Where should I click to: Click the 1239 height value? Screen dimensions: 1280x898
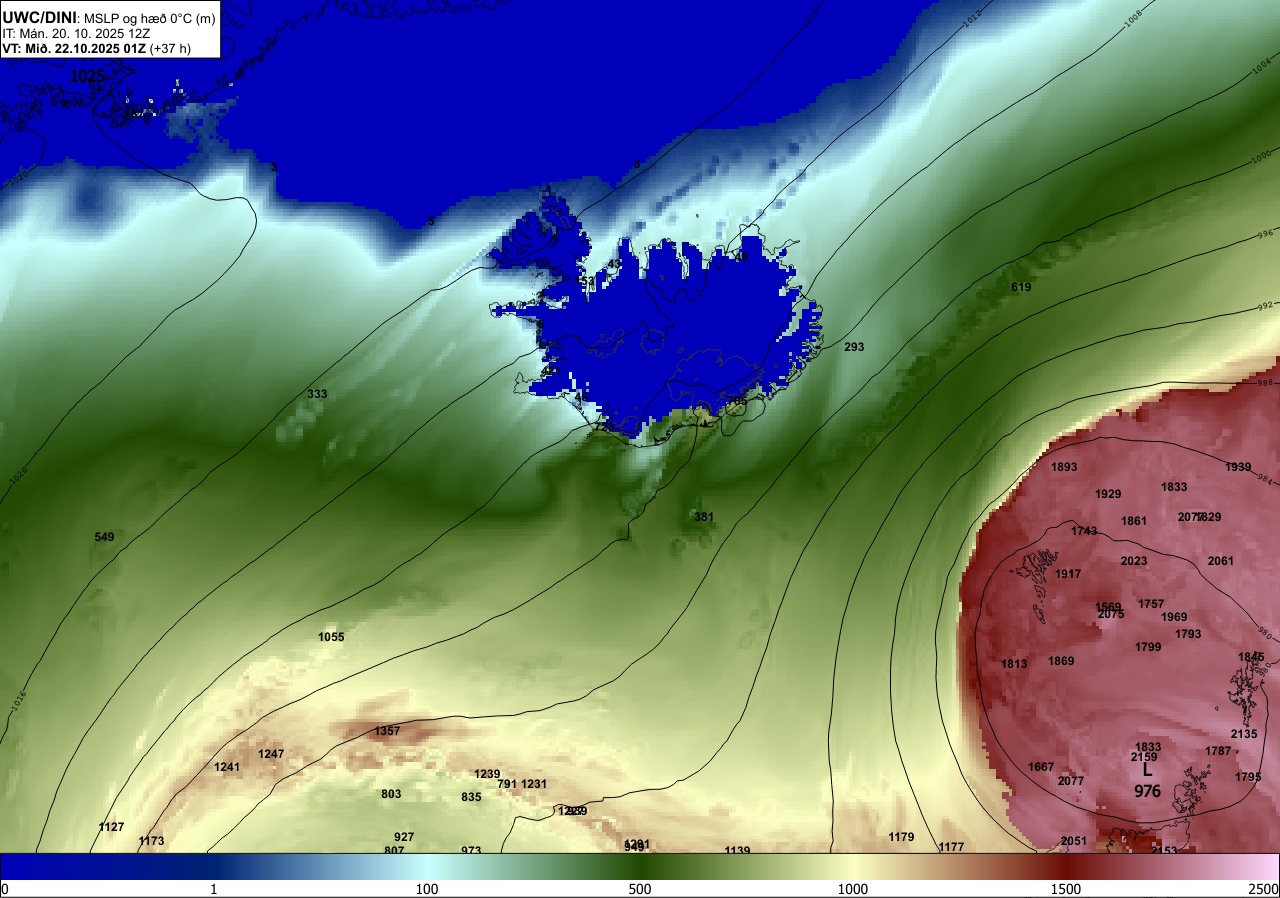pyautogui.click(x=487, y=774)
